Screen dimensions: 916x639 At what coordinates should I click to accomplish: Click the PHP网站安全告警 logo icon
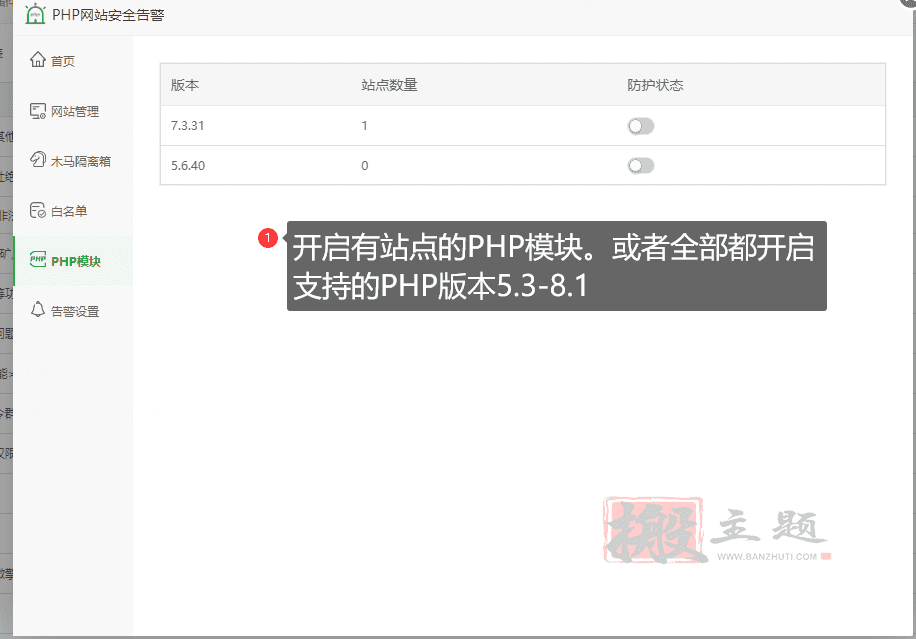[36, 14]
